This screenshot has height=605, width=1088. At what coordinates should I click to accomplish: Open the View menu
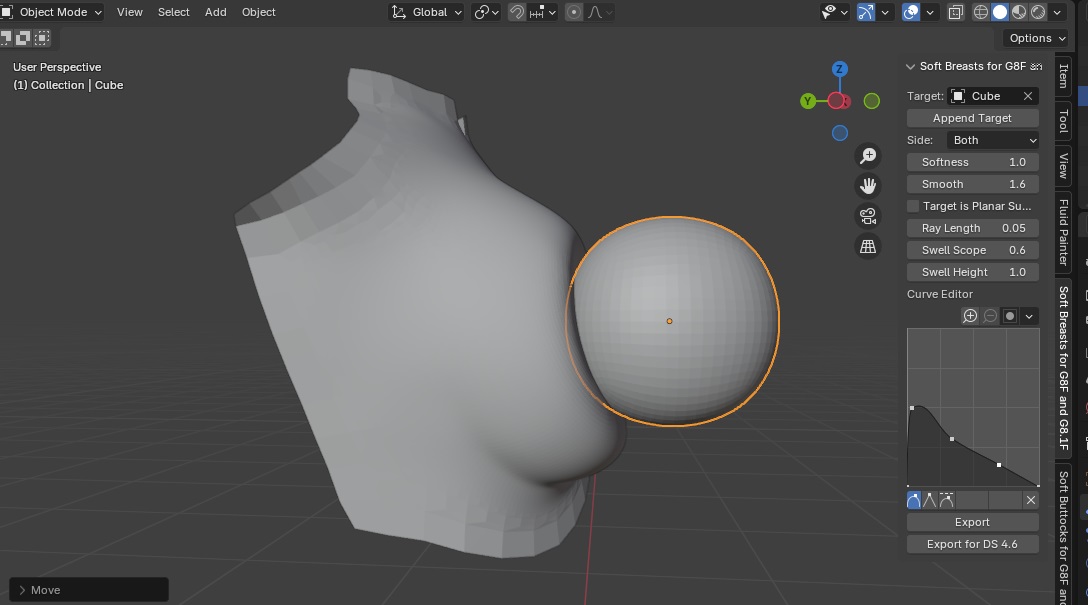click(129, 12)
